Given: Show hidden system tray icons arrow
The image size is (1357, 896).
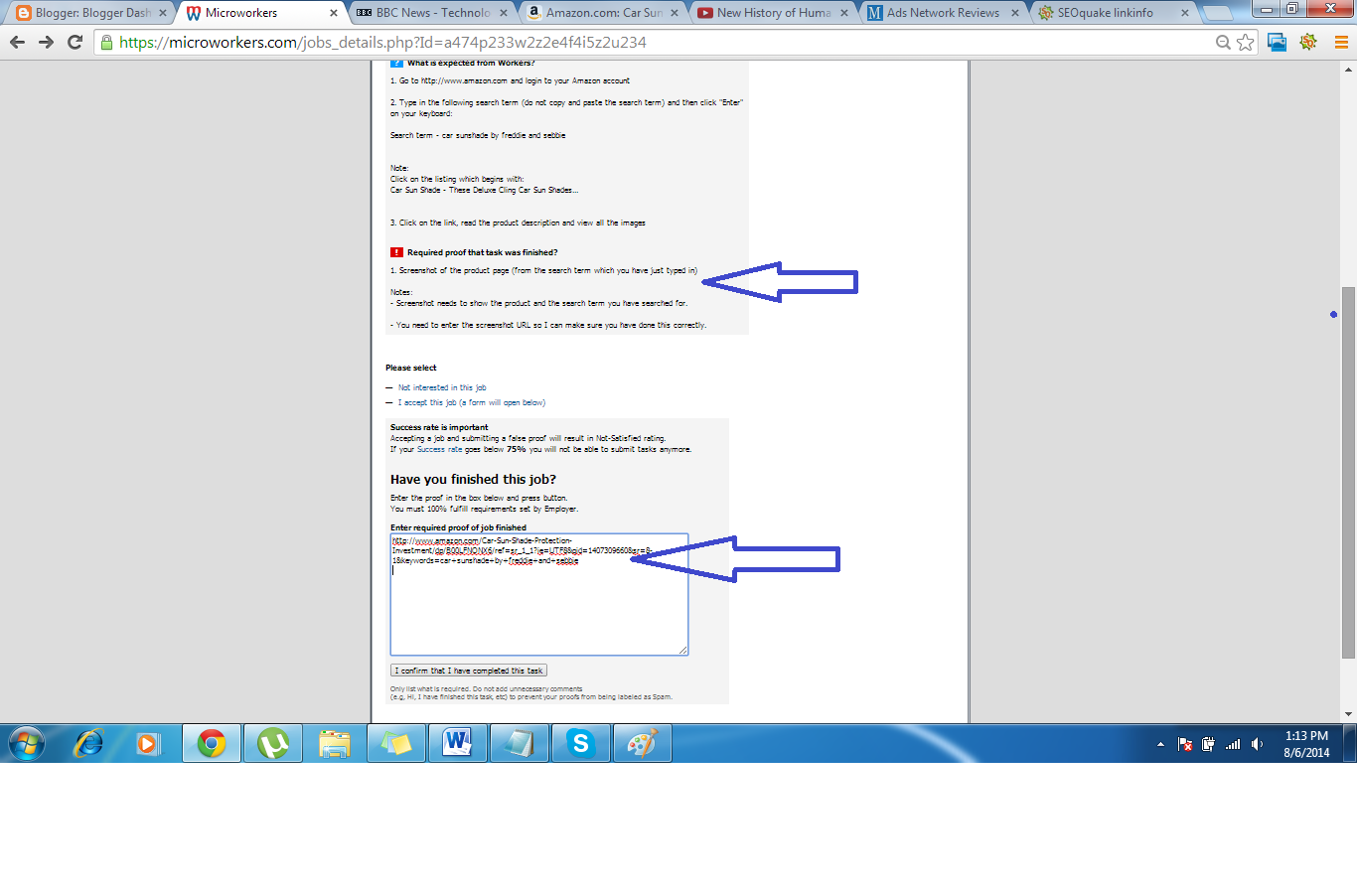Looking at the screenshot, I should (x=1160, y=744).
